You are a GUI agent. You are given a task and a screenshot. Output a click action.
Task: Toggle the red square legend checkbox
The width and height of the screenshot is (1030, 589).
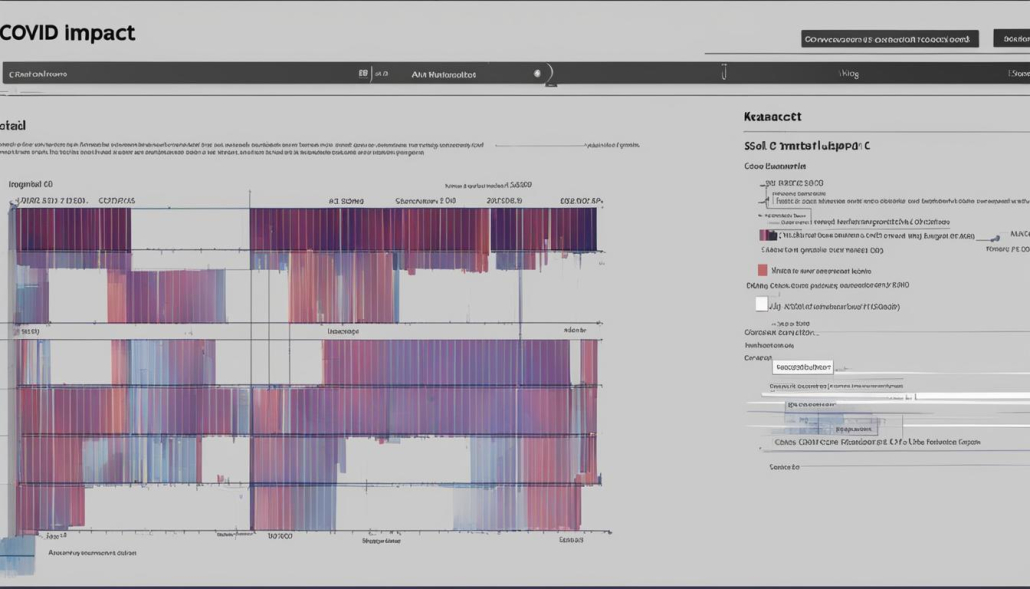[x=762, y=270]
